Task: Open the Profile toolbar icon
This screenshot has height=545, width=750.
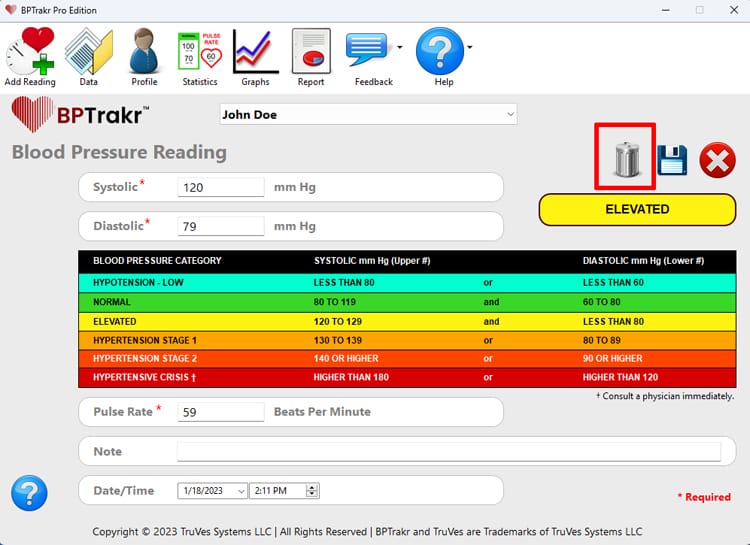Action: tap(145, 52)
